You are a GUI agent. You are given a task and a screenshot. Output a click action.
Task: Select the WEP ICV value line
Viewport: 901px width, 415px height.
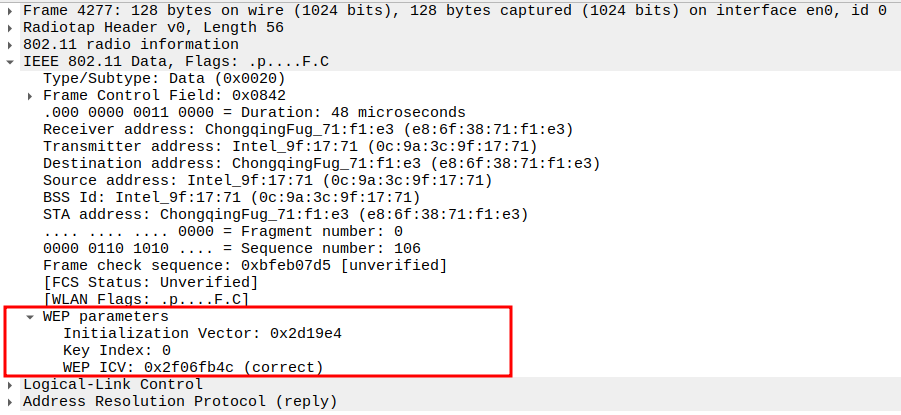click(x=193, y=367)
